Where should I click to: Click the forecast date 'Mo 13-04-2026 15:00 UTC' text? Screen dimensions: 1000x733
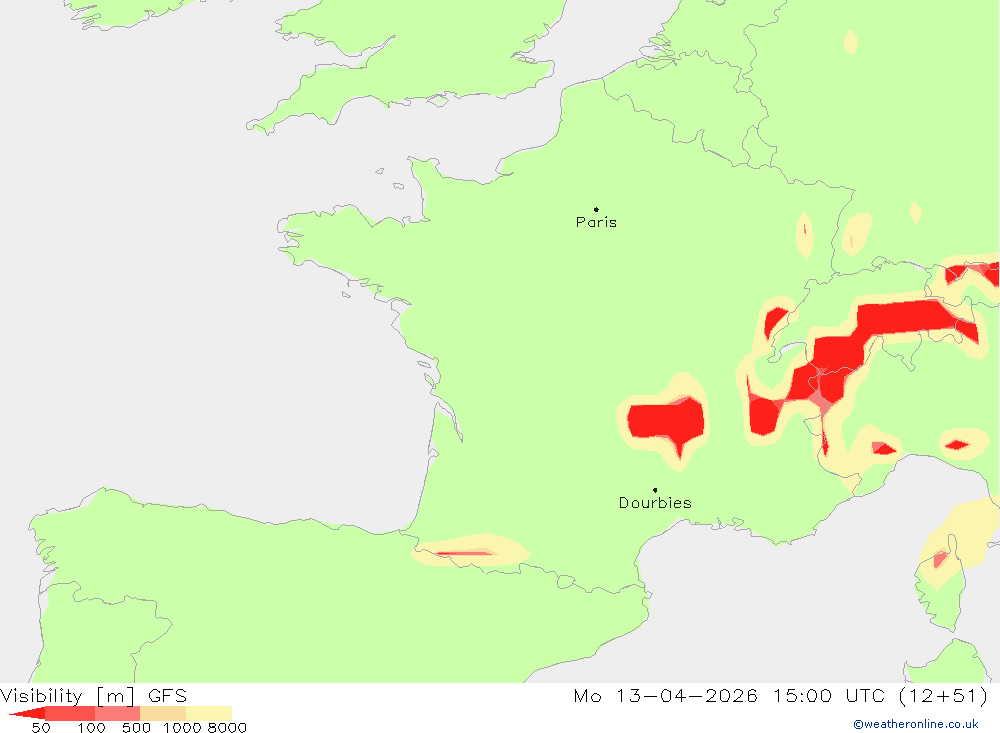[x=730, y=695]
